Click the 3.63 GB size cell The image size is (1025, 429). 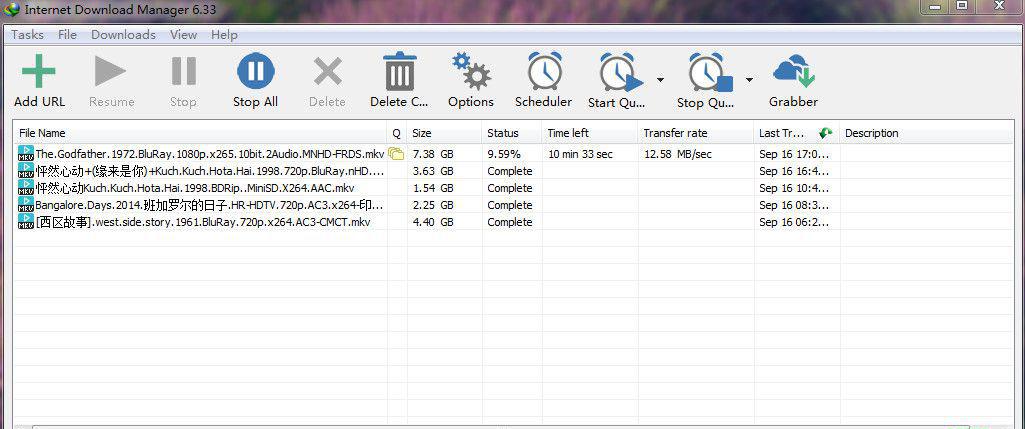click(433, 171)
